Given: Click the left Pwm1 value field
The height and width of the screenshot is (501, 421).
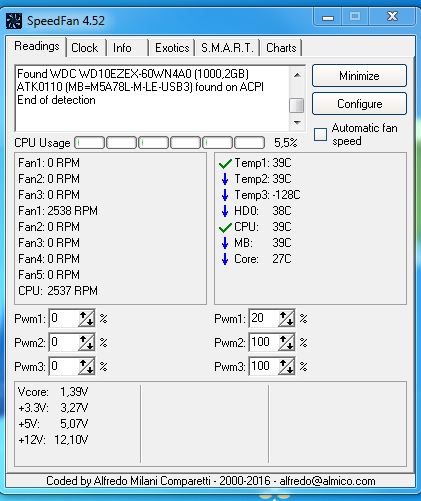Looking at the screenshot, I should pyautogui.click(x=64, y=319).
